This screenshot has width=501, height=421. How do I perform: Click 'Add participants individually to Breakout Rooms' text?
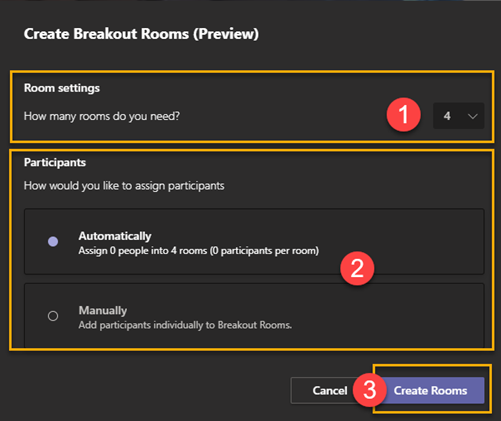click(x=185, y=325)
